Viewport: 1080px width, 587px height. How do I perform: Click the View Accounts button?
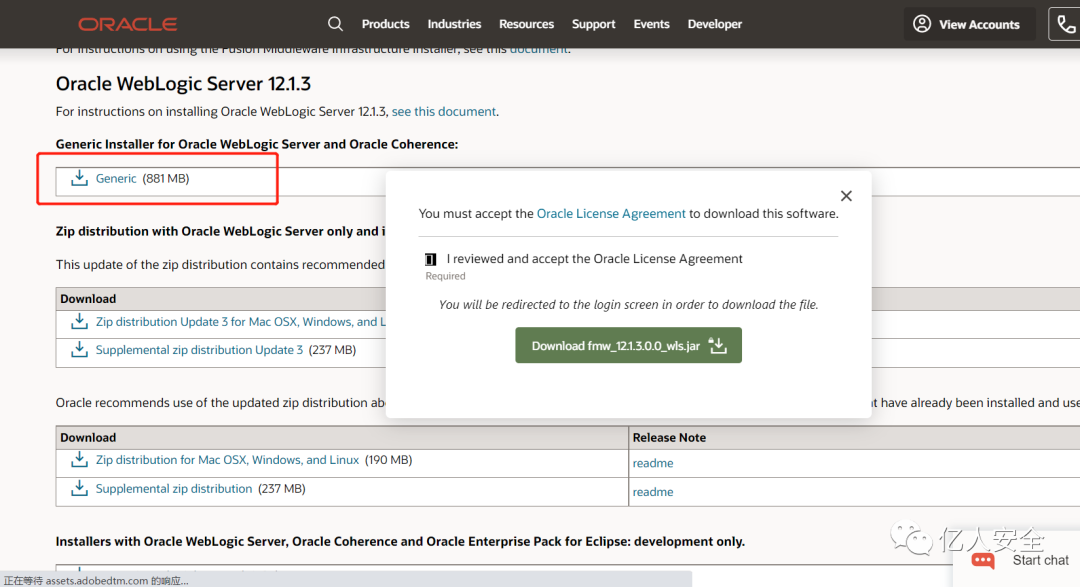point(970,24)
